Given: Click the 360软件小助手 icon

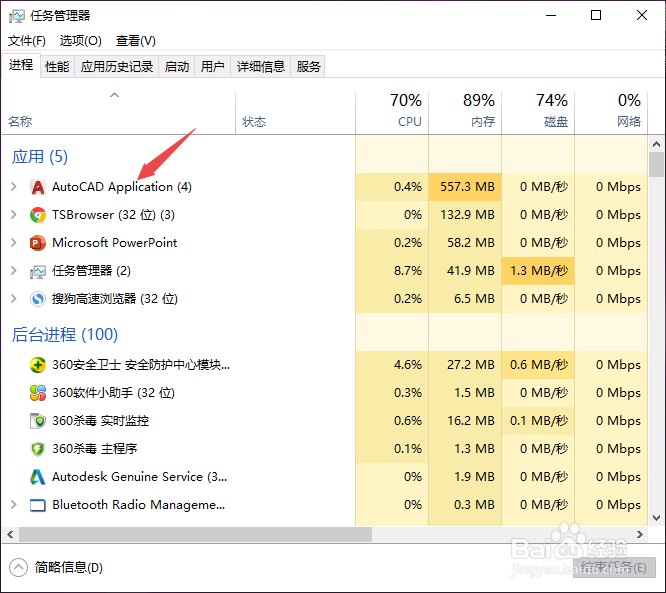Looking at the screenshot, I should 38,393.
